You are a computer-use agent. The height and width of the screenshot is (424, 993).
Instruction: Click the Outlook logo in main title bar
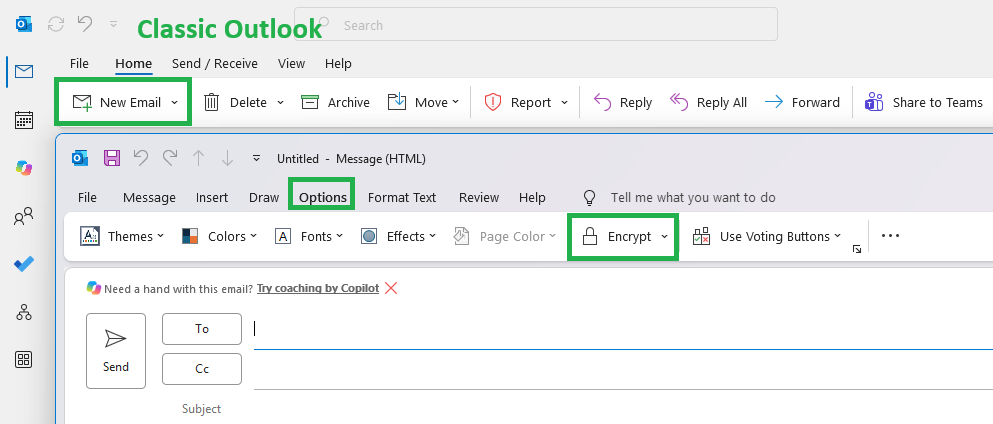point(24,25)
